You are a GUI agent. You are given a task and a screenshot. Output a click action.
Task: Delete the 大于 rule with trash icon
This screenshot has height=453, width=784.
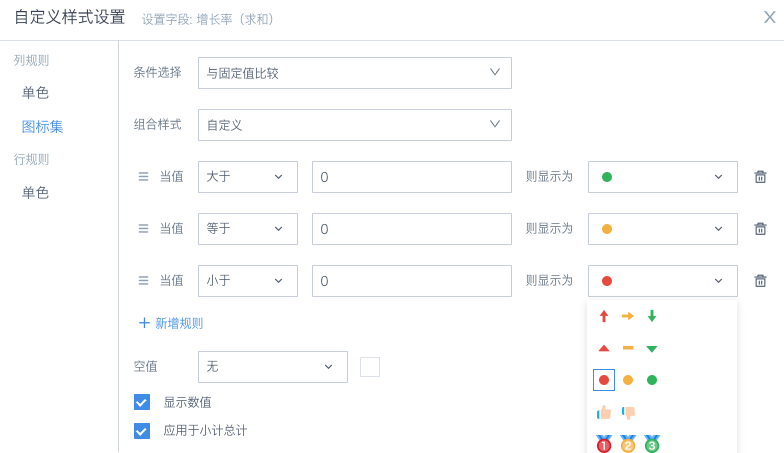point(760,177)
